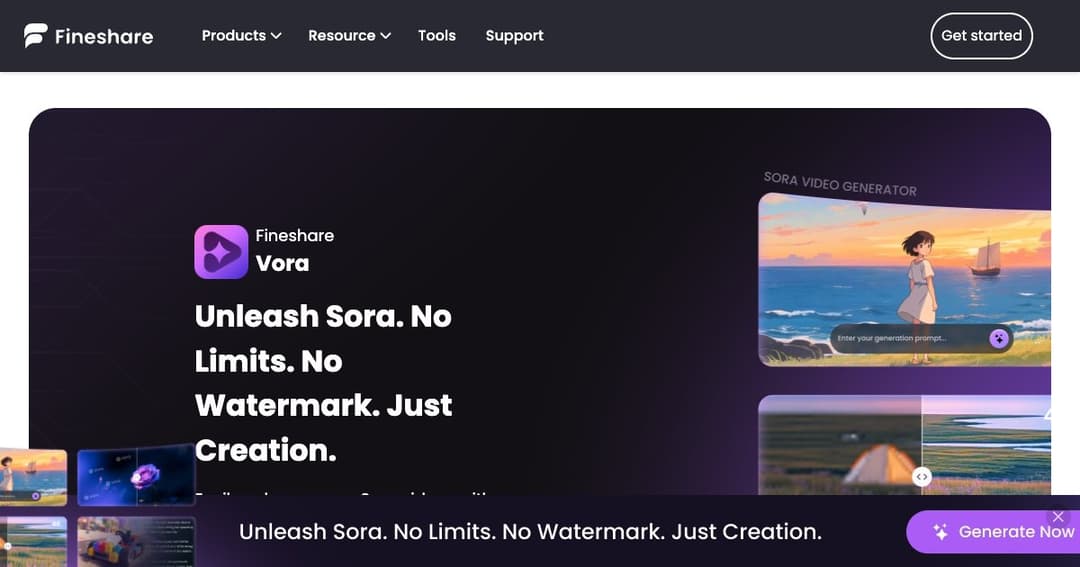The image size is (1080, 567).
Task: Close the bottom promo banner
Action: [x=1058, y=516]
